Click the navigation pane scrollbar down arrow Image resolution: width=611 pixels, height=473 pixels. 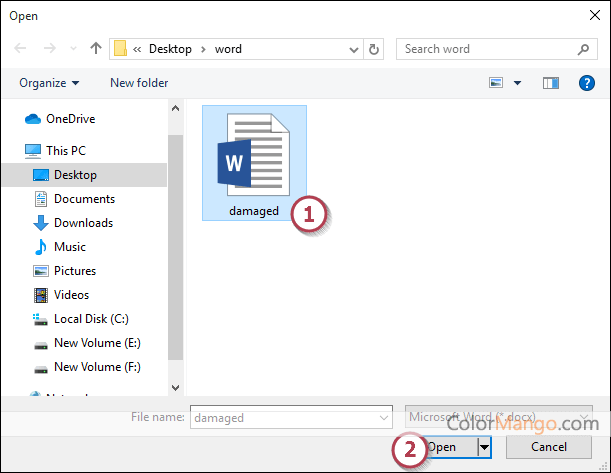[176, 387]
